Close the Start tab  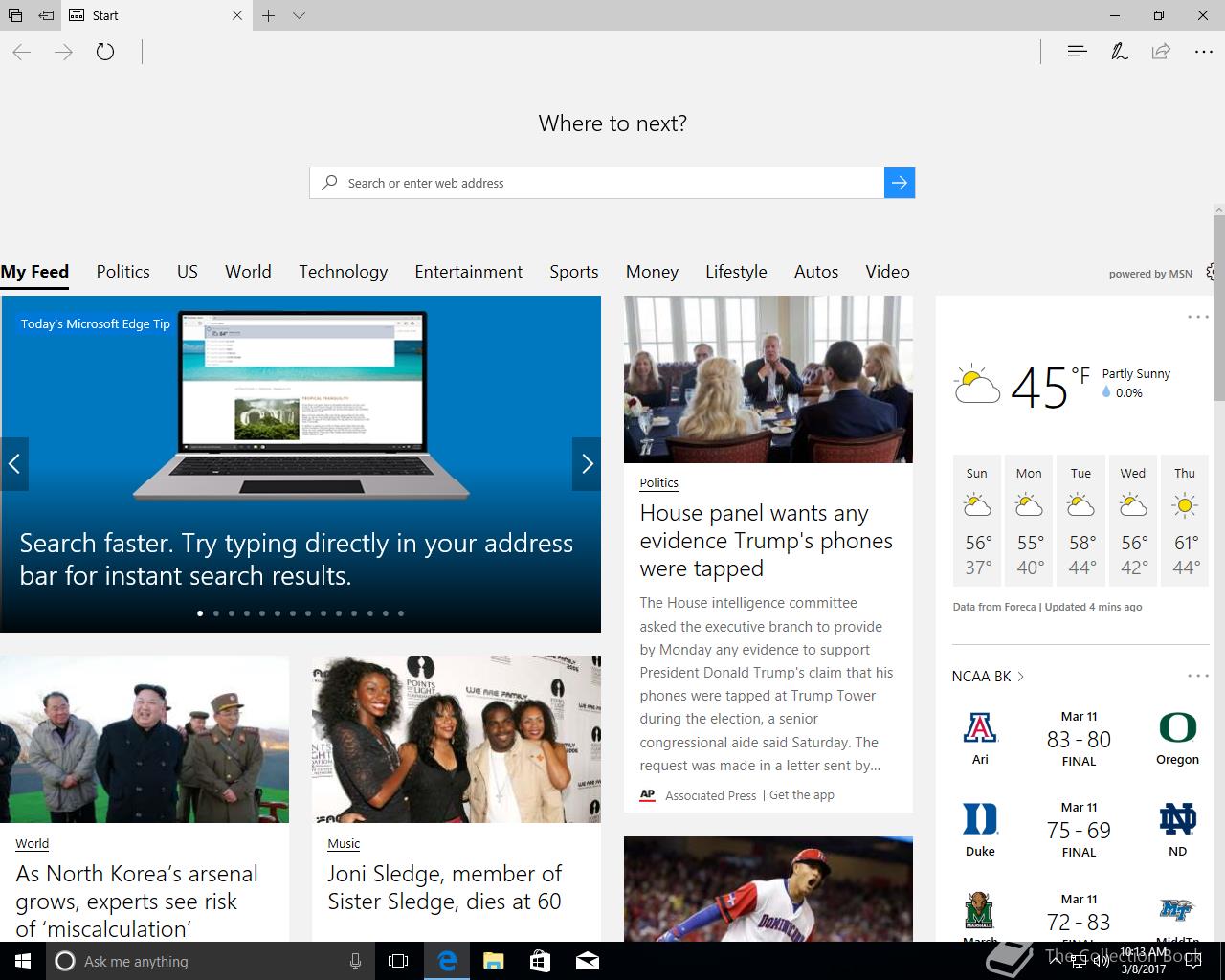point(237,15)
